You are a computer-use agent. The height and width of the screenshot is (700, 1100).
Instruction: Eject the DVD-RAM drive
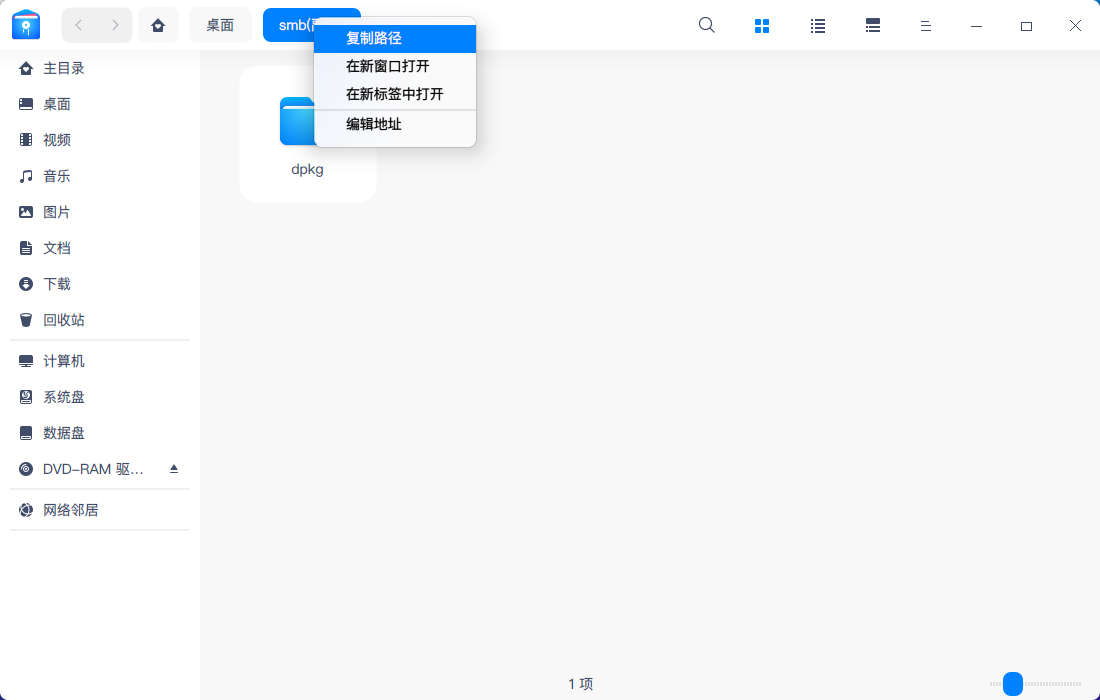[174, 469]
